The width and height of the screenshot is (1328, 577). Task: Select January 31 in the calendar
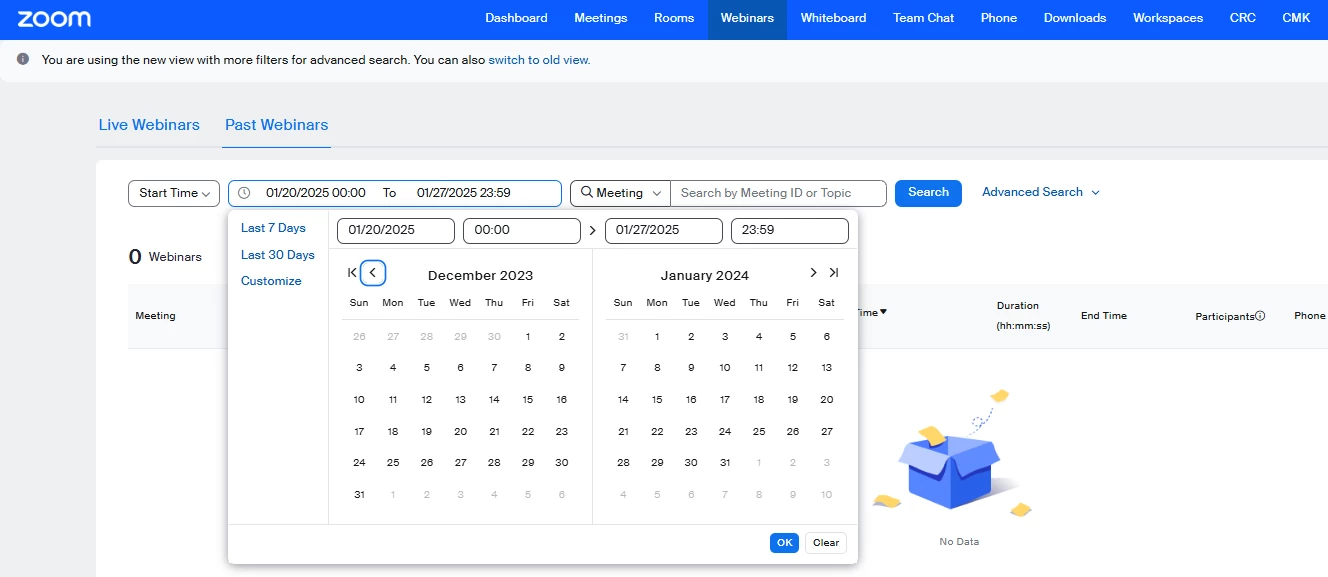click(x=725, y=463)
